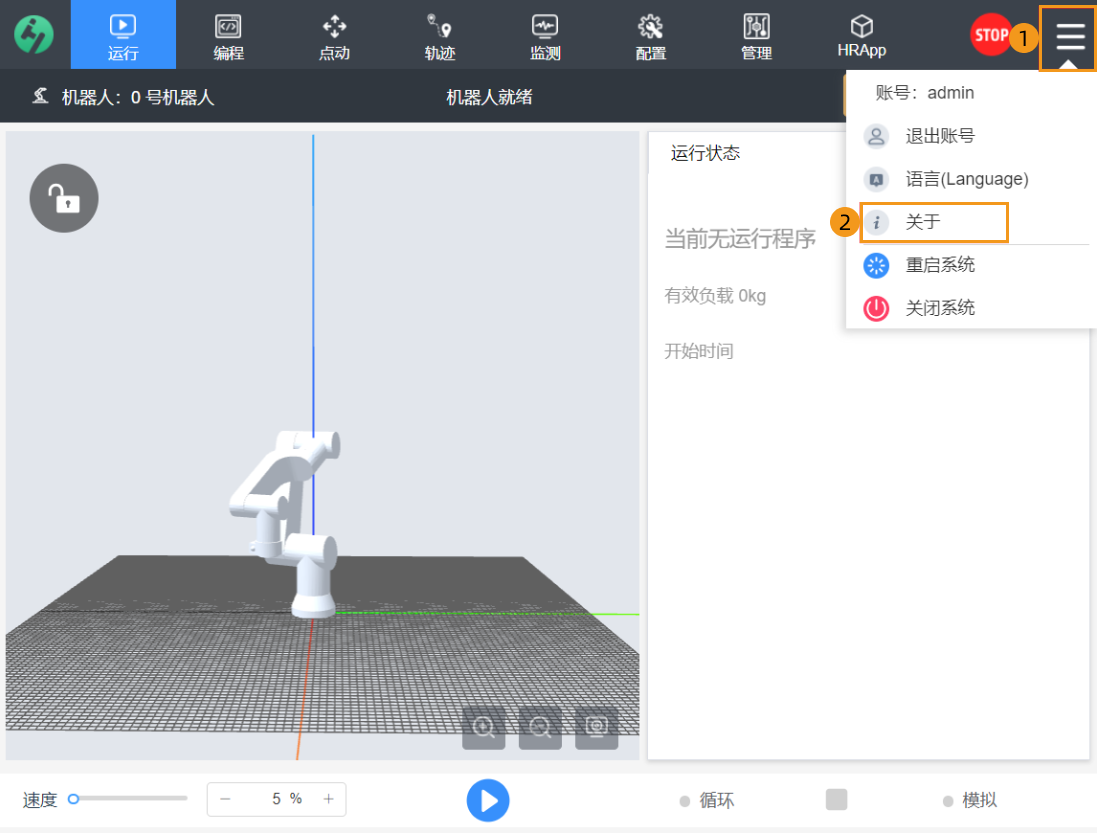Reset the 3D view camera icon
The image size is (1097, 833).
597,728
